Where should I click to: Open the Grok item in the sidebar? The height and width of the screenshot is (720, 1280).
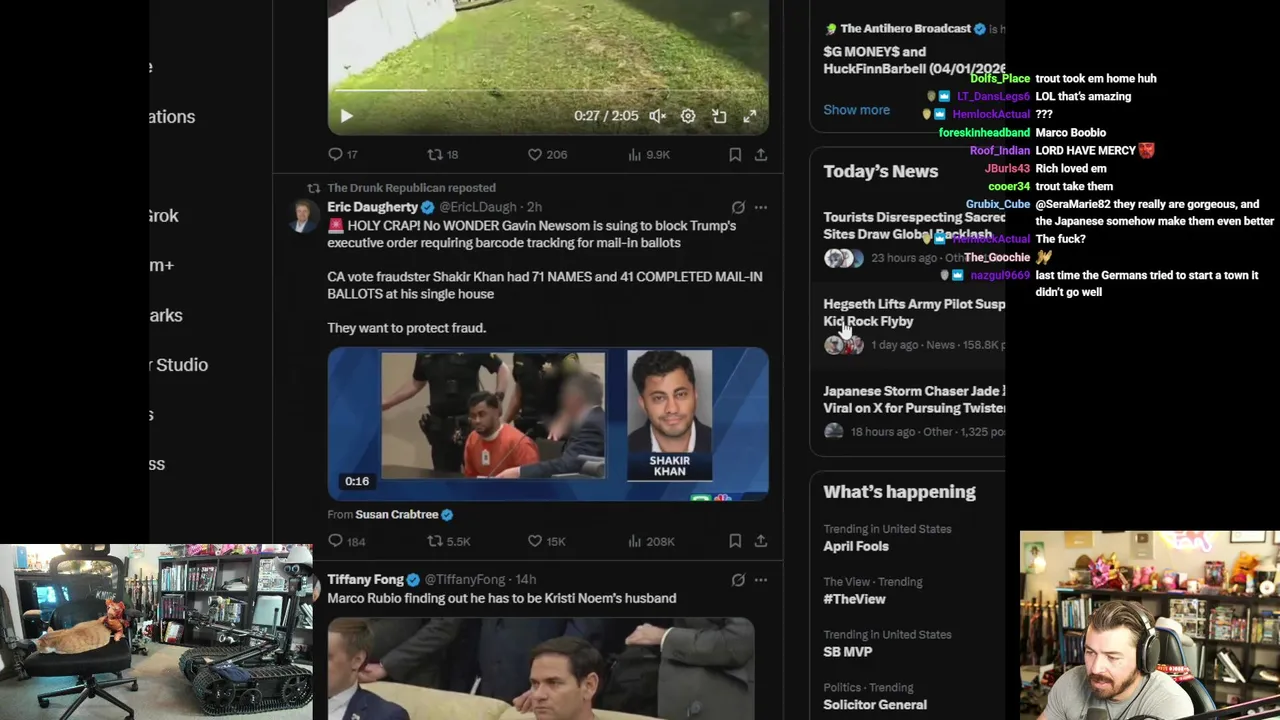[164, 215]
